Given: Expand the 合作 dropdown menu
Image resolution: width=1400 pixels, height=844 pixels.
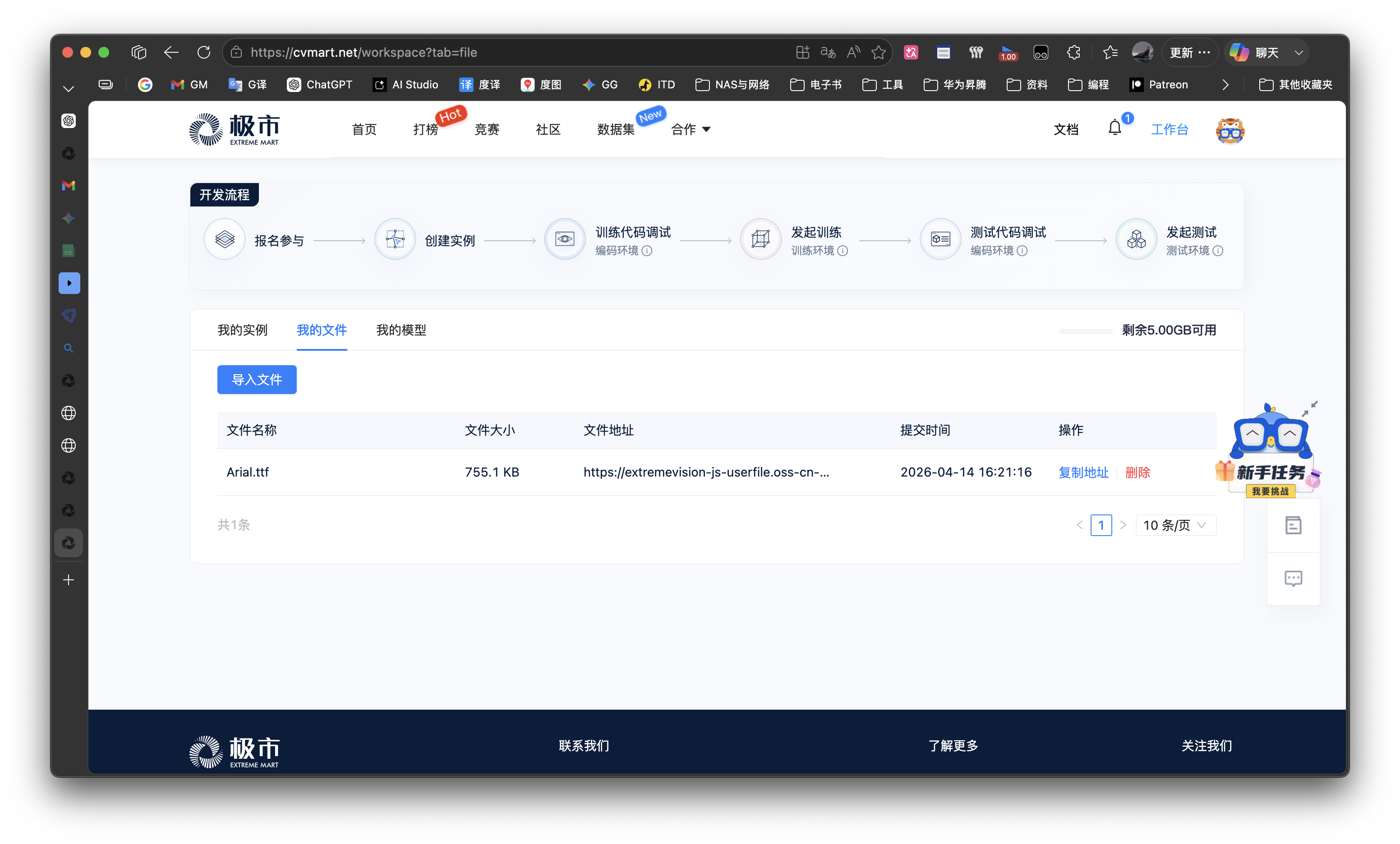Looking at the screenshot, I should 691,129.
